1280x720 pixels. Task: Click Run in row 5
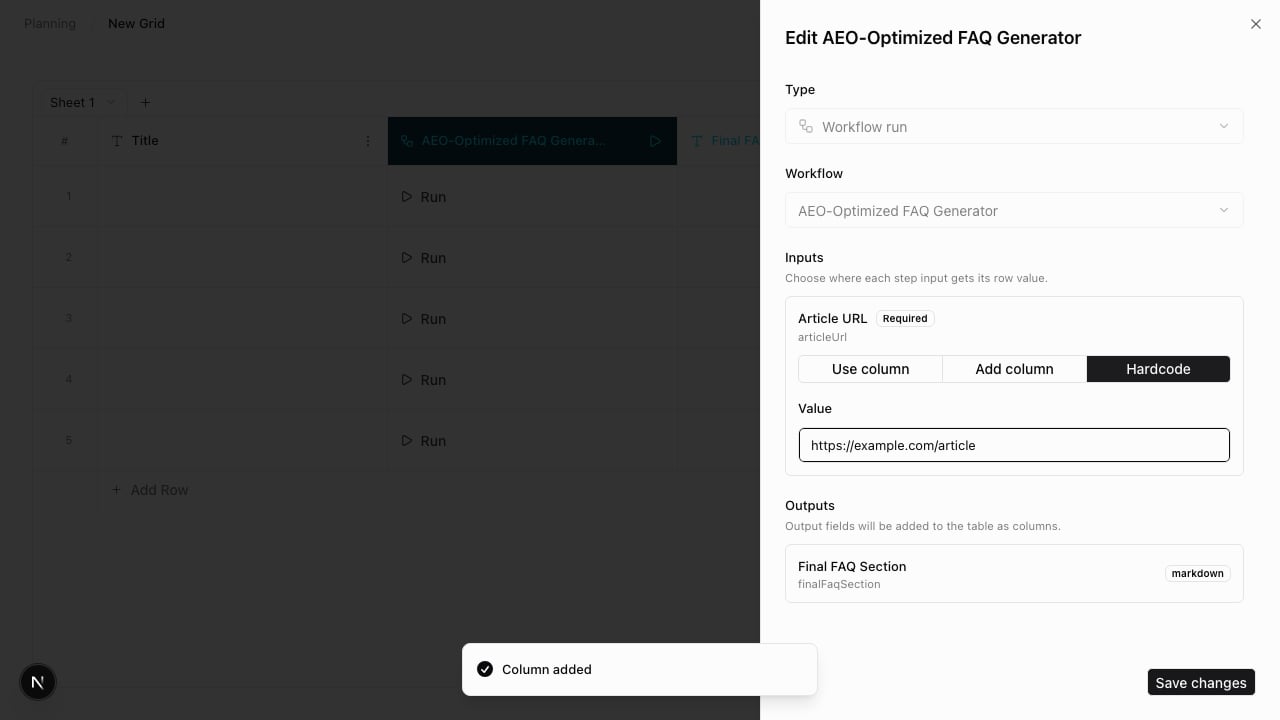pos(423,441)
